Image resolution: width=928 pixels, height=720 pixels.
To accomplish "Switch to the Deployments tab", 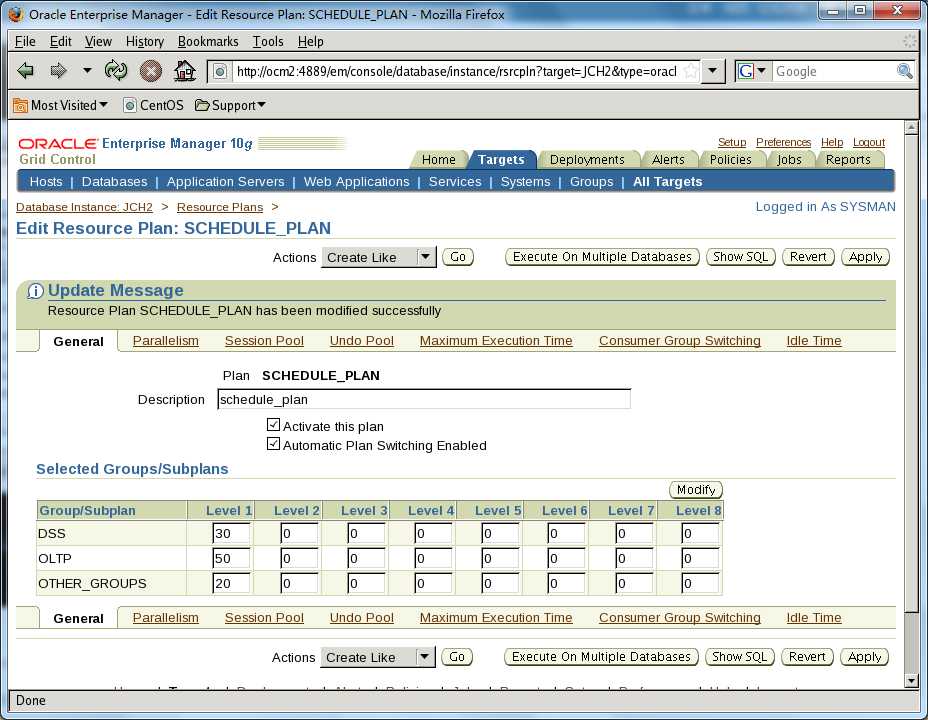I will (x=587, y=160).
